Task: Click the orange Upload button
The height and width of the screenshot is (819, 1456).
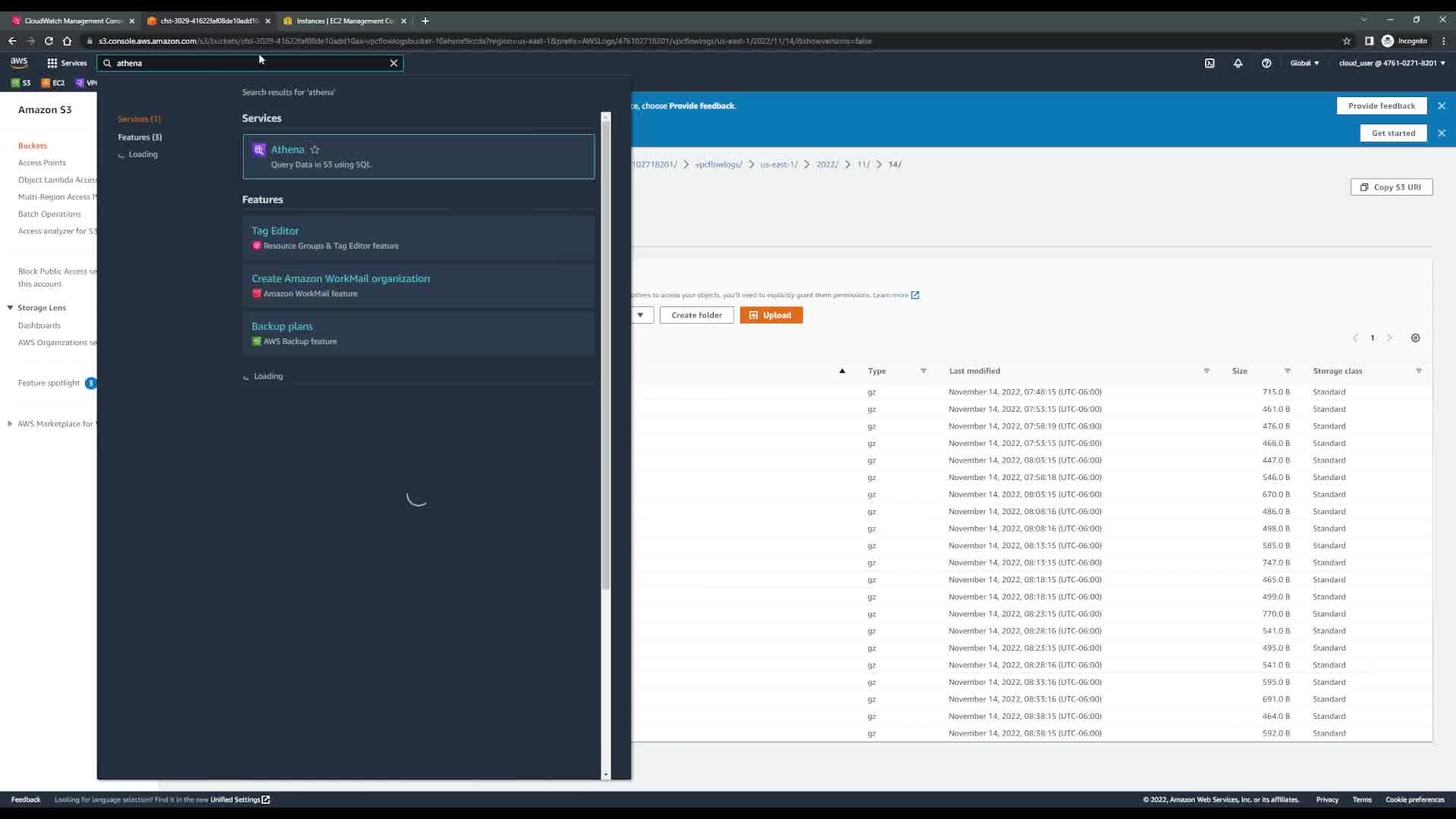Action: pyautogui.click(x=770, y=315)
